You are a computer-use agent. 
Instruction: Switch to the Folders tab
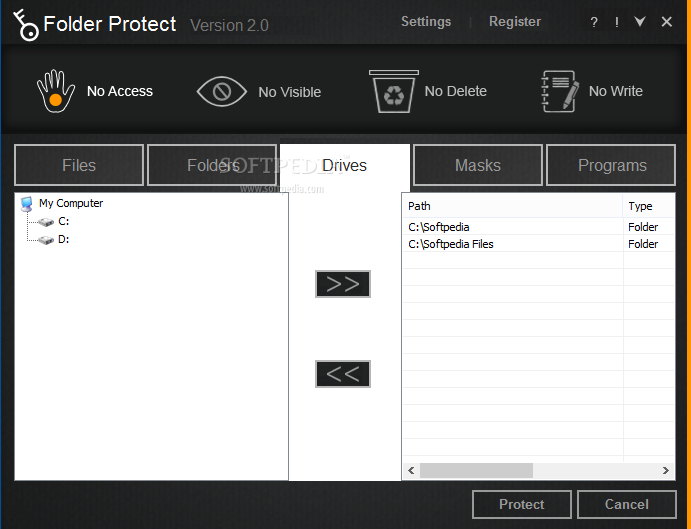(212, 165)
